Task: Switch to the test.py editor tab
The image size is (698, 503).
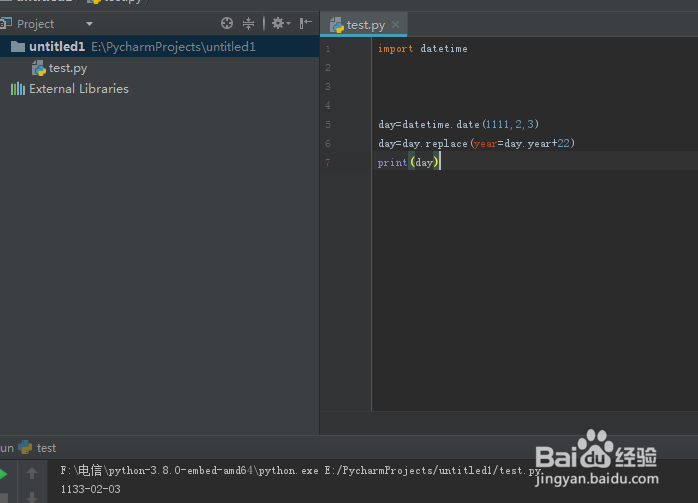Action: (365, 25)
